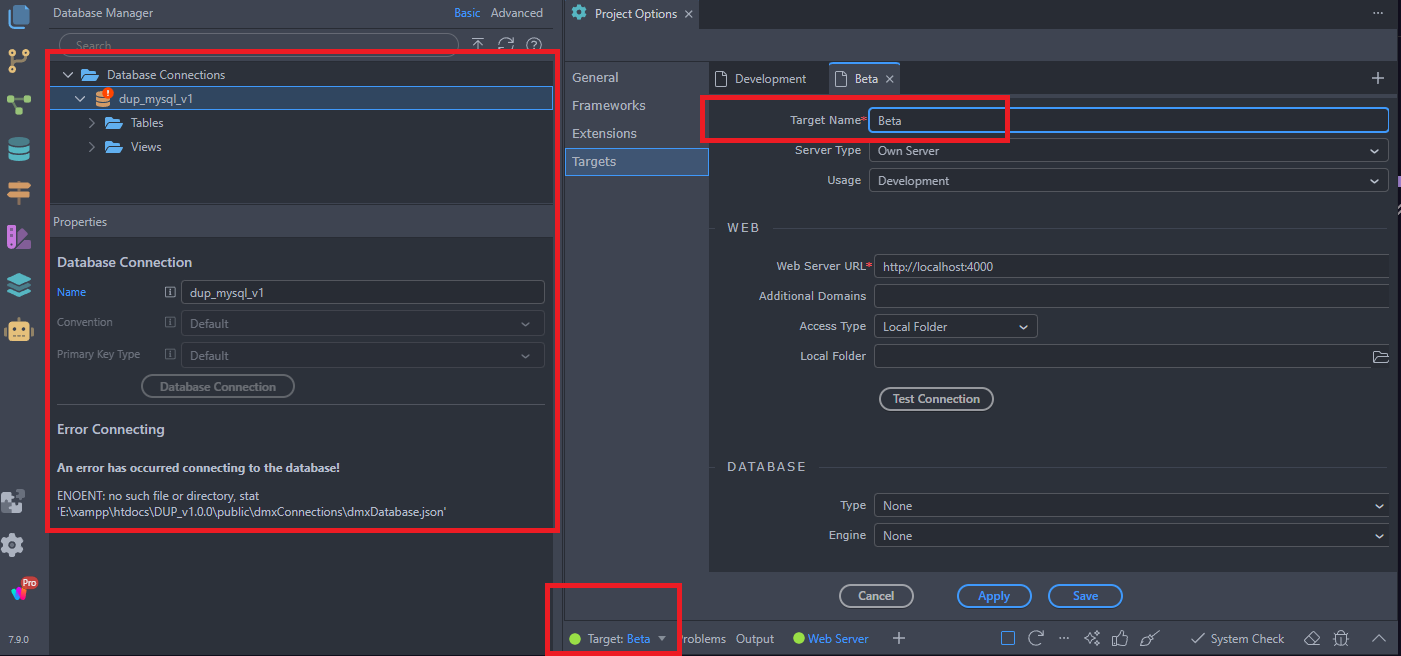
Task: Run System Check
Action: [x=1237, y=639]
